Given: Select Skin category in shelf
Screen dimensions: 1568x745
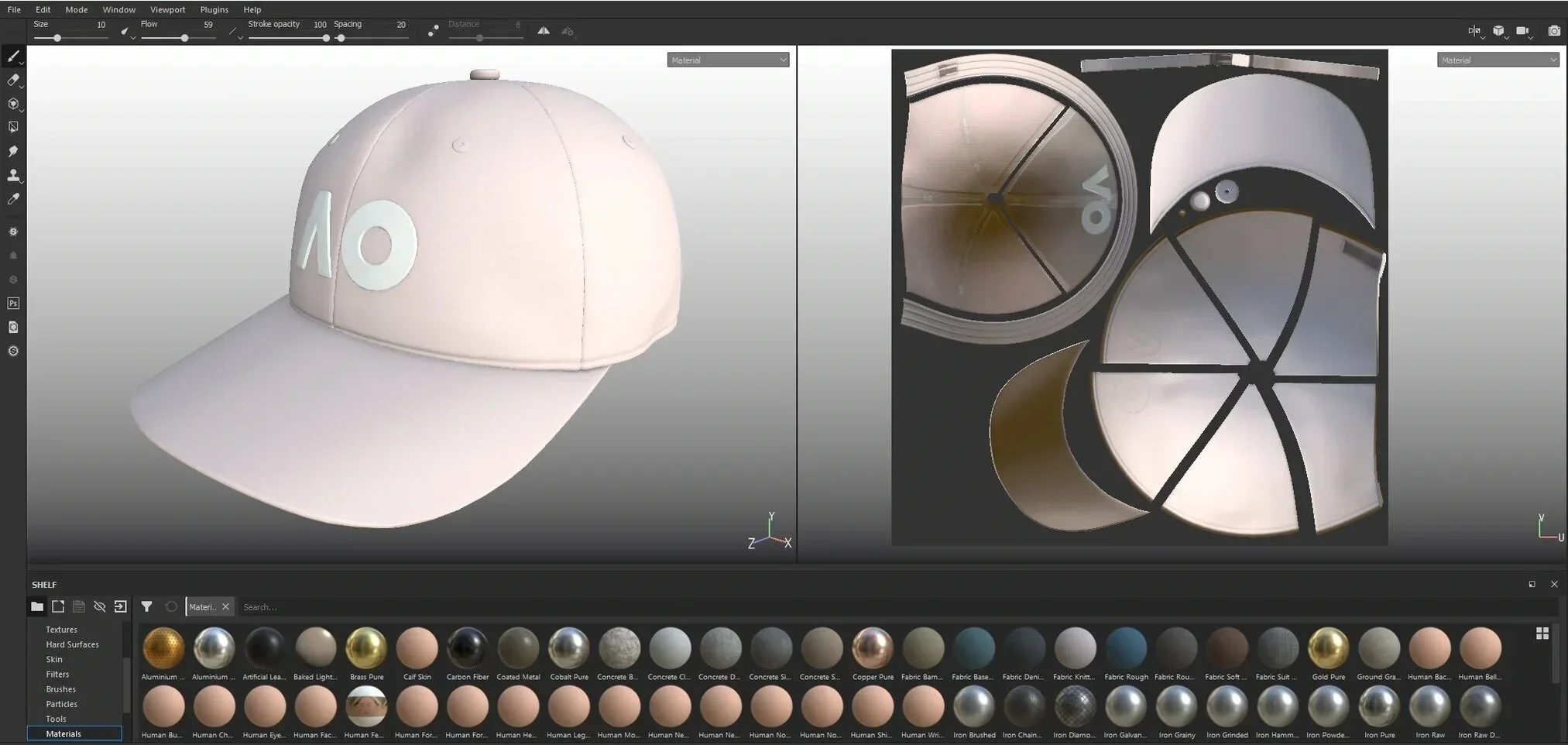Looking at the screenshot, I should click(x=54, y=659).
